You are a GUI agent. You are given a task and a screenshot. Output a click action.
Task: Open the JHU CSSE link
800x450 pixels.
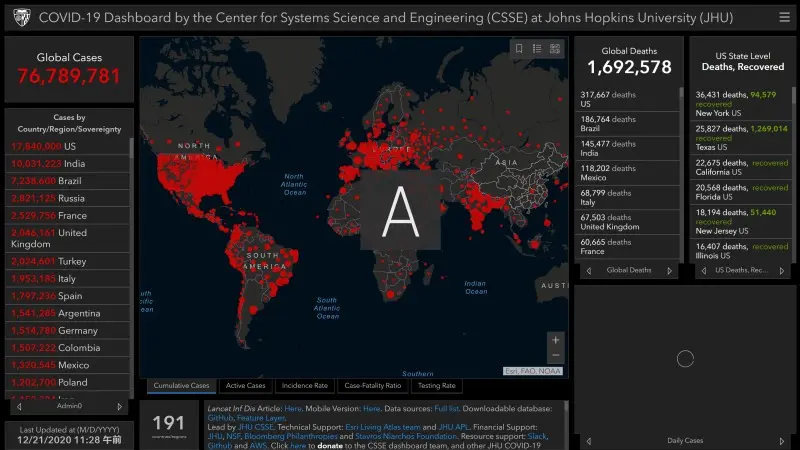pyautogui.click(x=256, y=427)
